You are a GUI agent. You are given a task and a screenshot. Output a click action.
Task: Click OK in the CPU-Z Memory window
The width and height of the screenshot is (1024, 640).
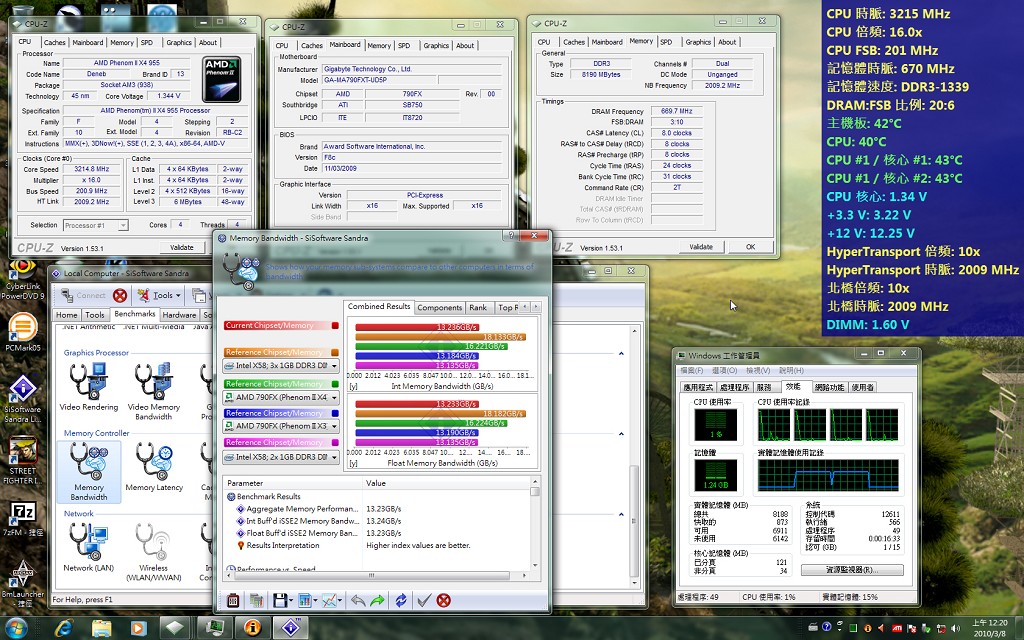pyautogui.click(x=750, y=247)
